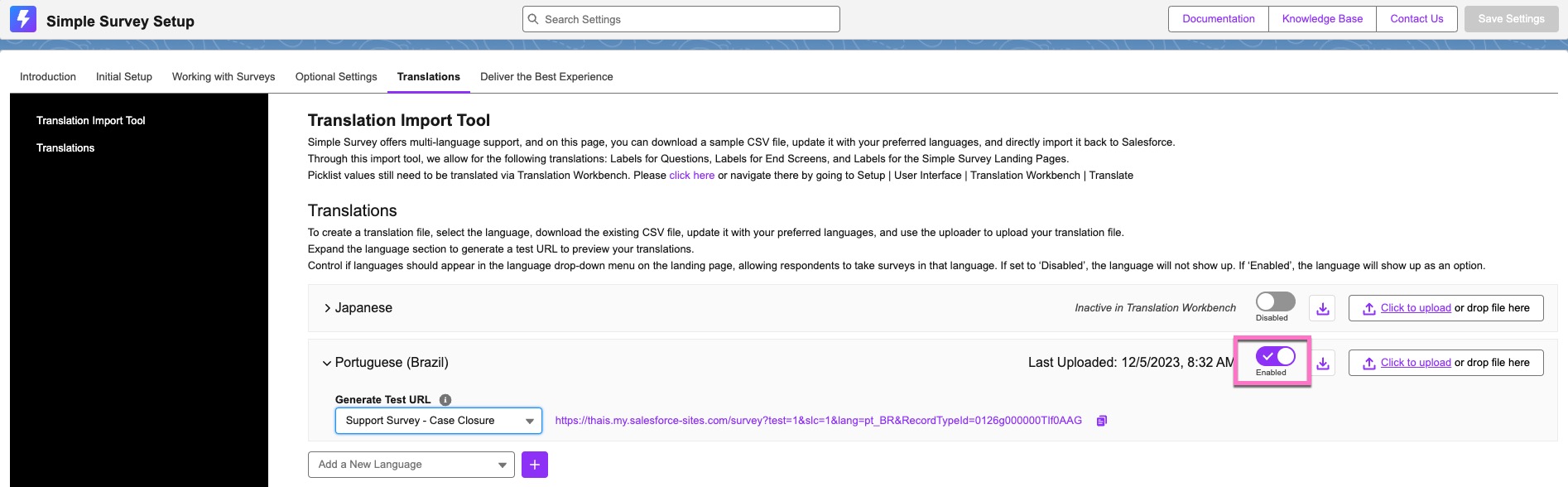1568x487 pixels.
Task: Follow the 'click here' Translation Workbench link
Action: [692, 176]
